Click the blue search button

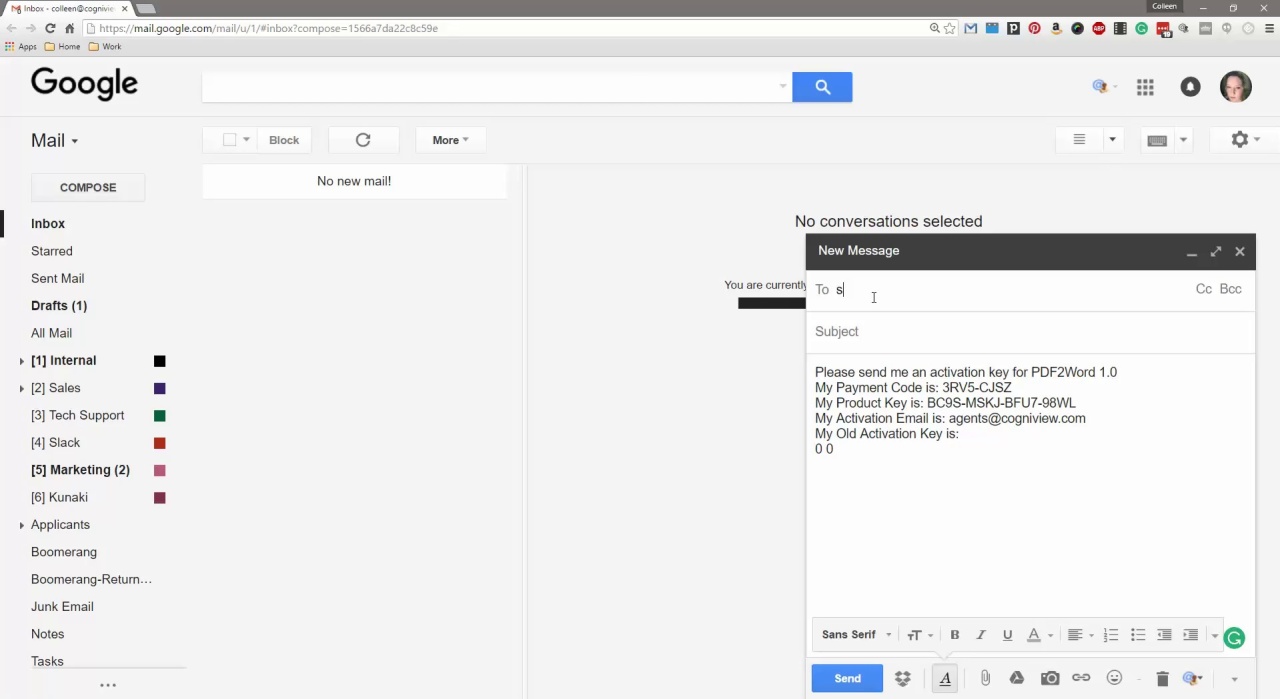[822, 87]
